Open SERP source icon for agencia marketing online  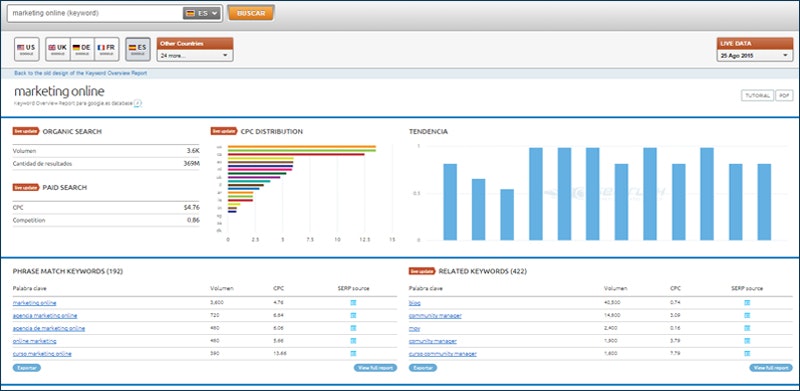point(353,315)
